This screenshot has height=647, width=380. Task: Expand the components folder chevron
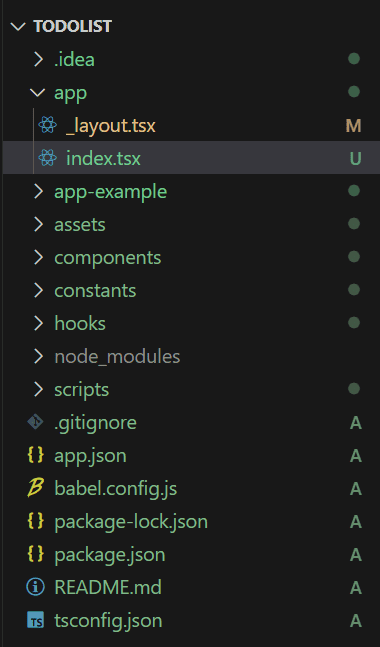coord(38,257)
